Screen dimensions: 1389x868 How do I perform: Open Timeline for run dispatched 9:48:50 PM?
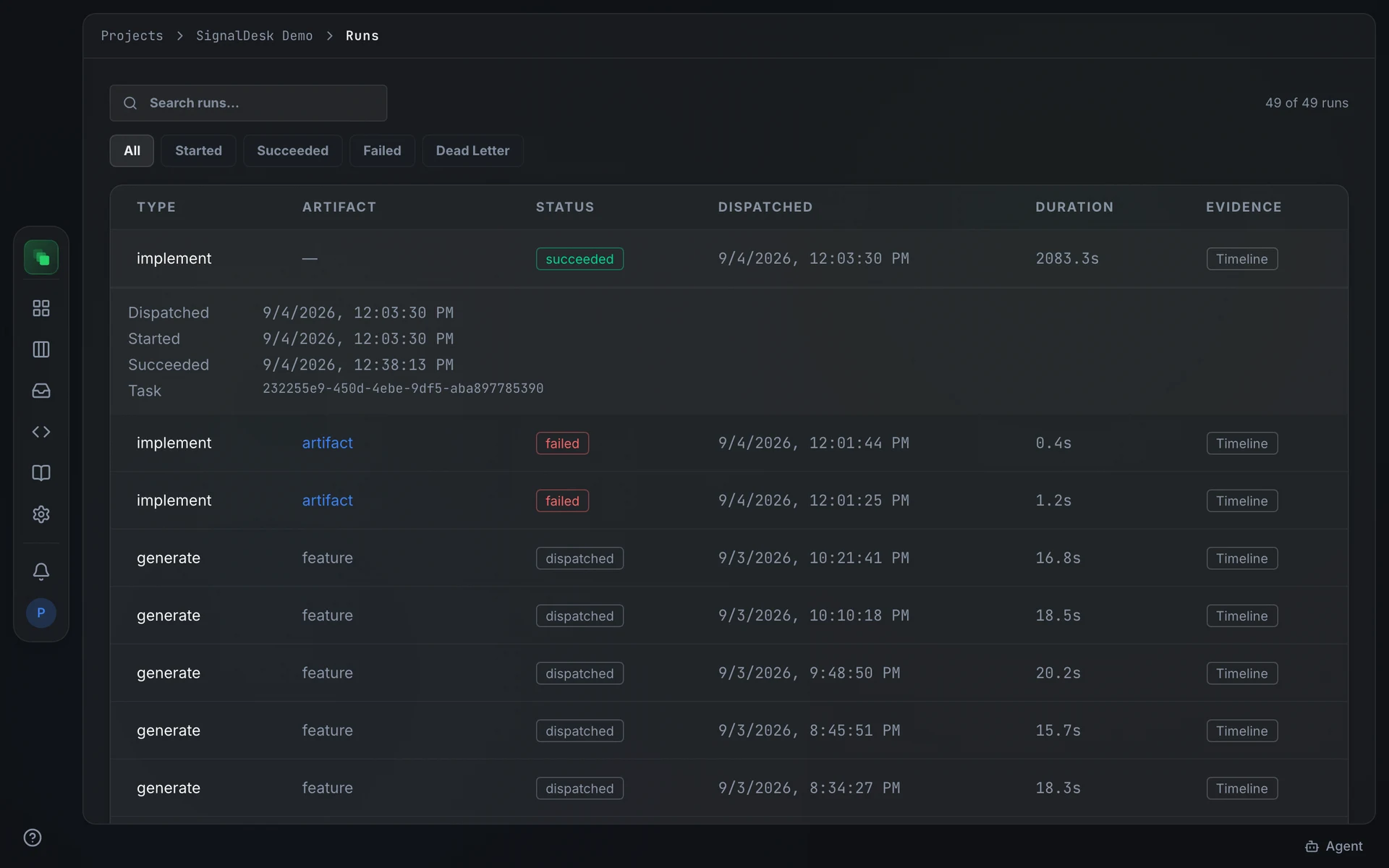pyautogui.click(x=1241, y=673)
